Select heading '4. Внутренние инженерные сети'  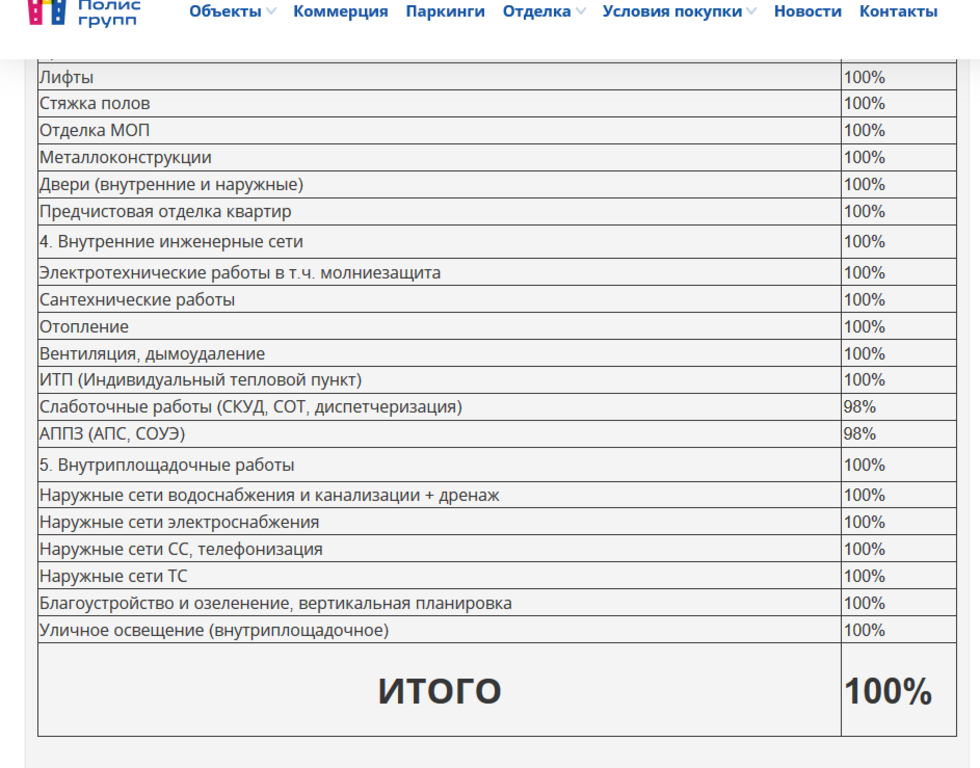tap(171, 241)
